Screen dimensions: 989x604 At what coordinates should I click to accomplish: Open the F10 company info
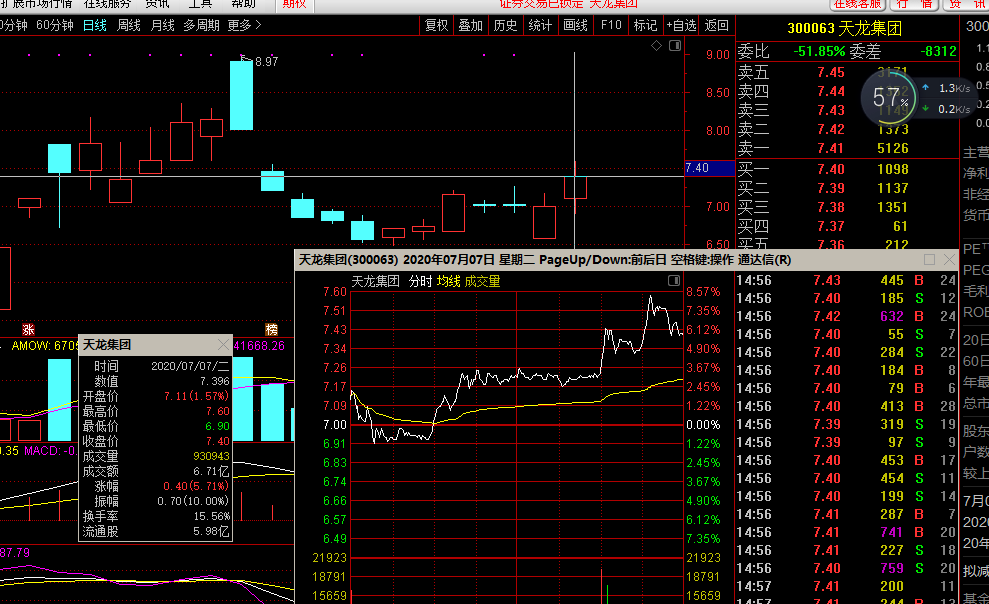[x=611, y=25]
